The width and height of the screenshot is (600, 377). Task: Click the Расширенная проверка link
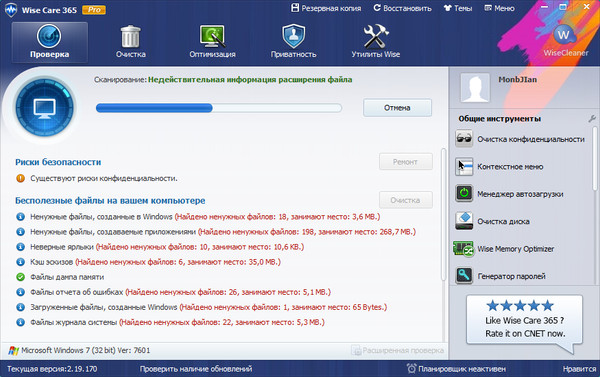click(x=398, y=350)
